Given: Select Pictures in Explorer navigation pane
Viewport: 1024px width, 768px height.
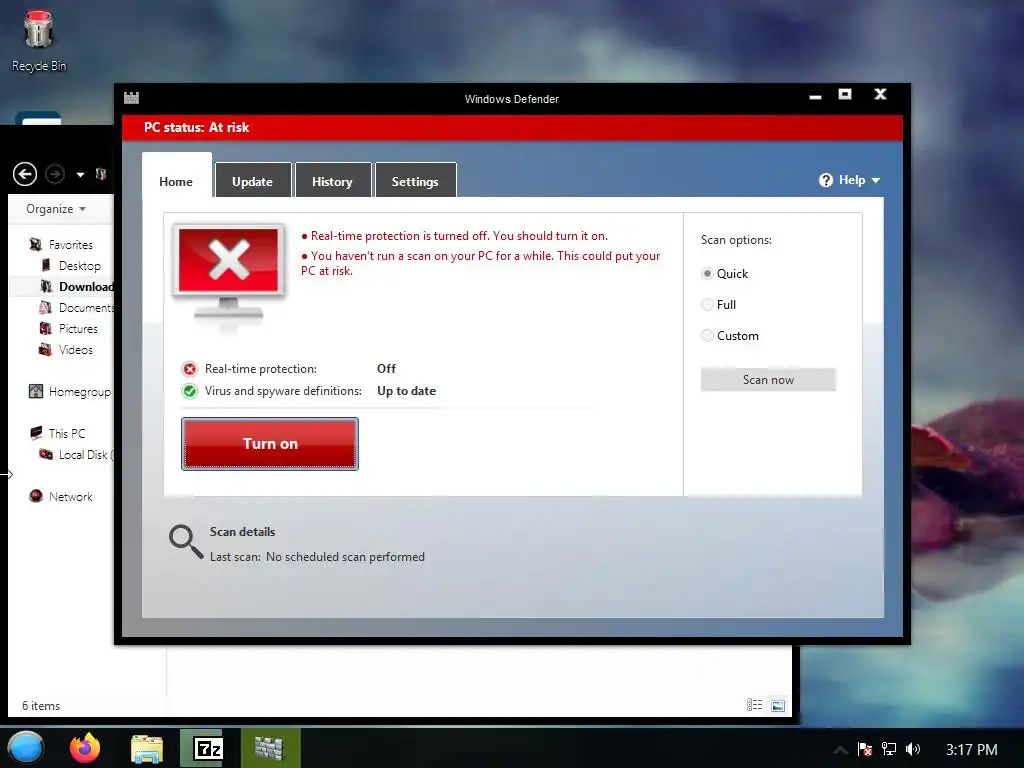Looking at the screenshot, I should (x=69, y=328).
